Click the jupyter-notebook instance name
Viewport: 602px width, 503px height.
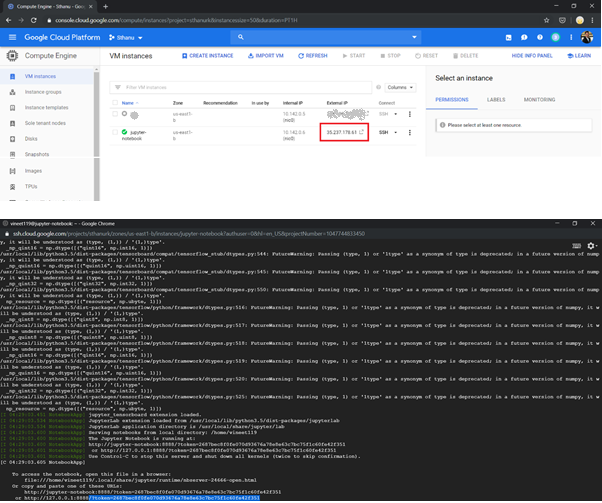point(134,135)
